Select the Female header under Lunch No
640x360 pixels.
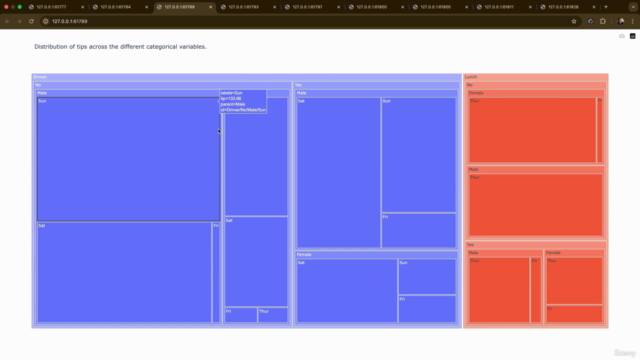pos(536,93)
